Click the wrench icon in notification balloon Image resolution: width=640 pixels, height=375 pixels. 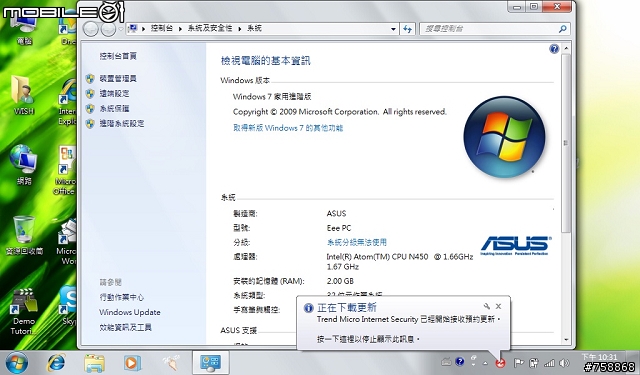pos(487,306)
